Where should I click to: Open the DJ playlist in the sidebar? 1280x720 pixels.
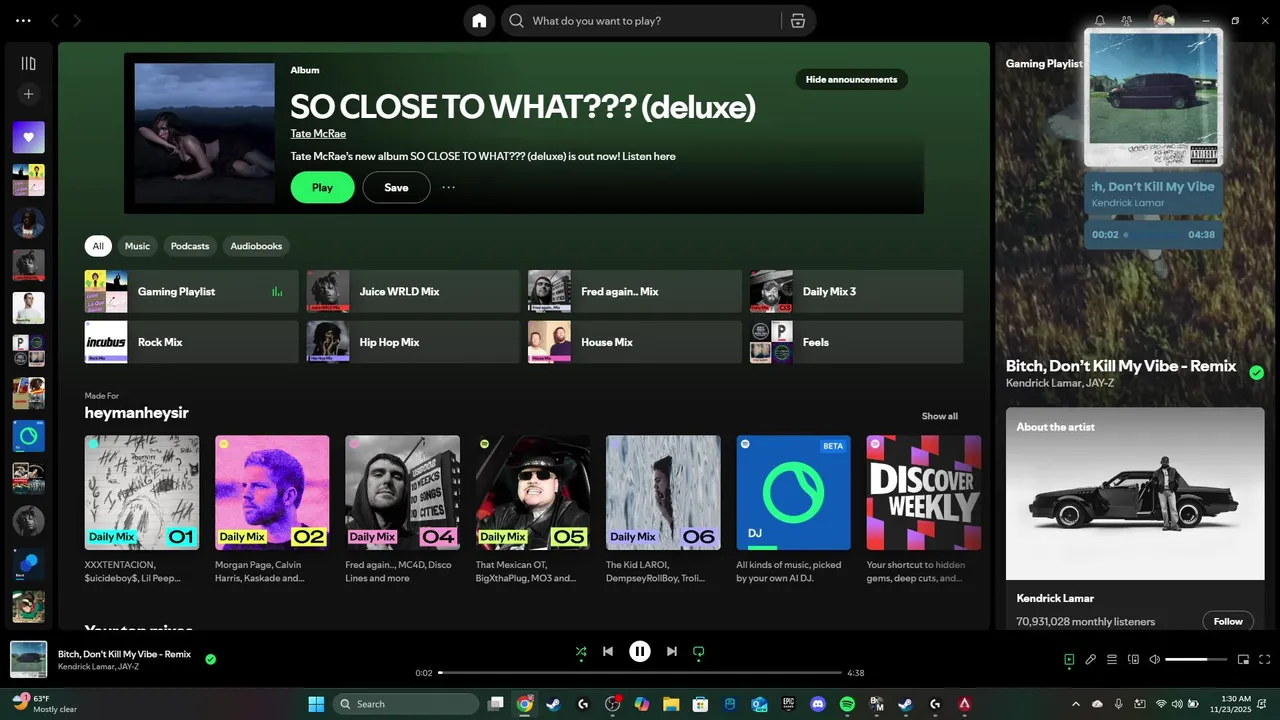[28, 436]
